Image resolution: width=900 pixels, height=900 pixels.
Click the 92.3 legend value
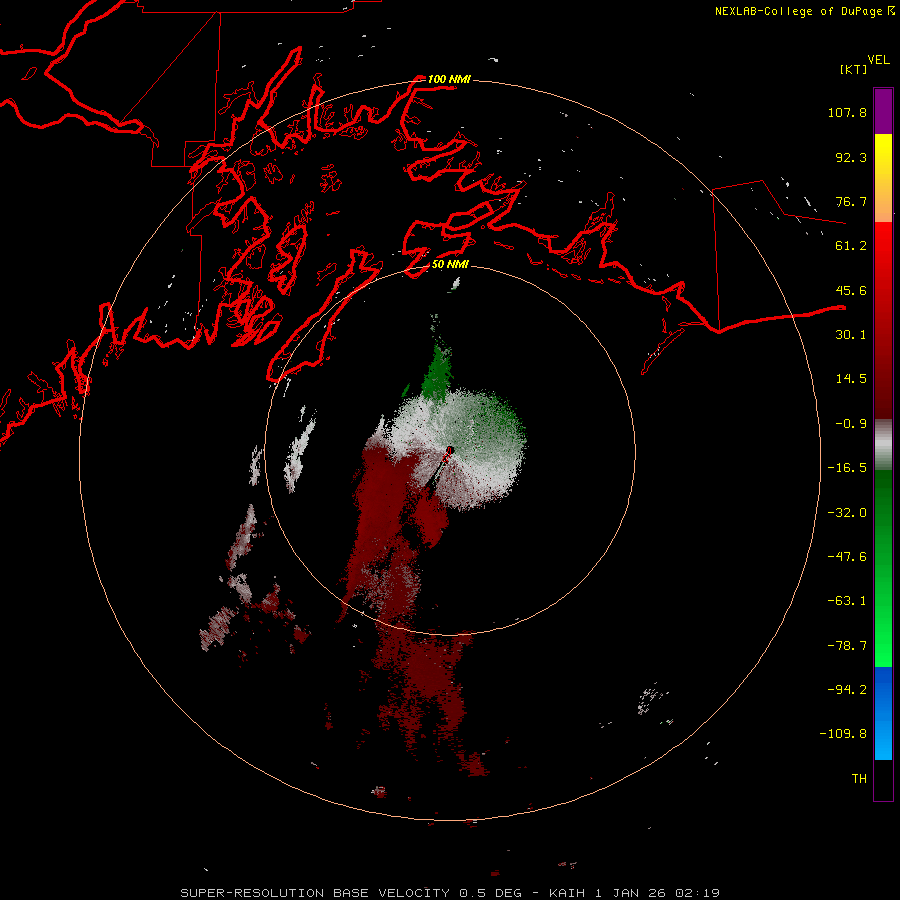coord(851,157)
